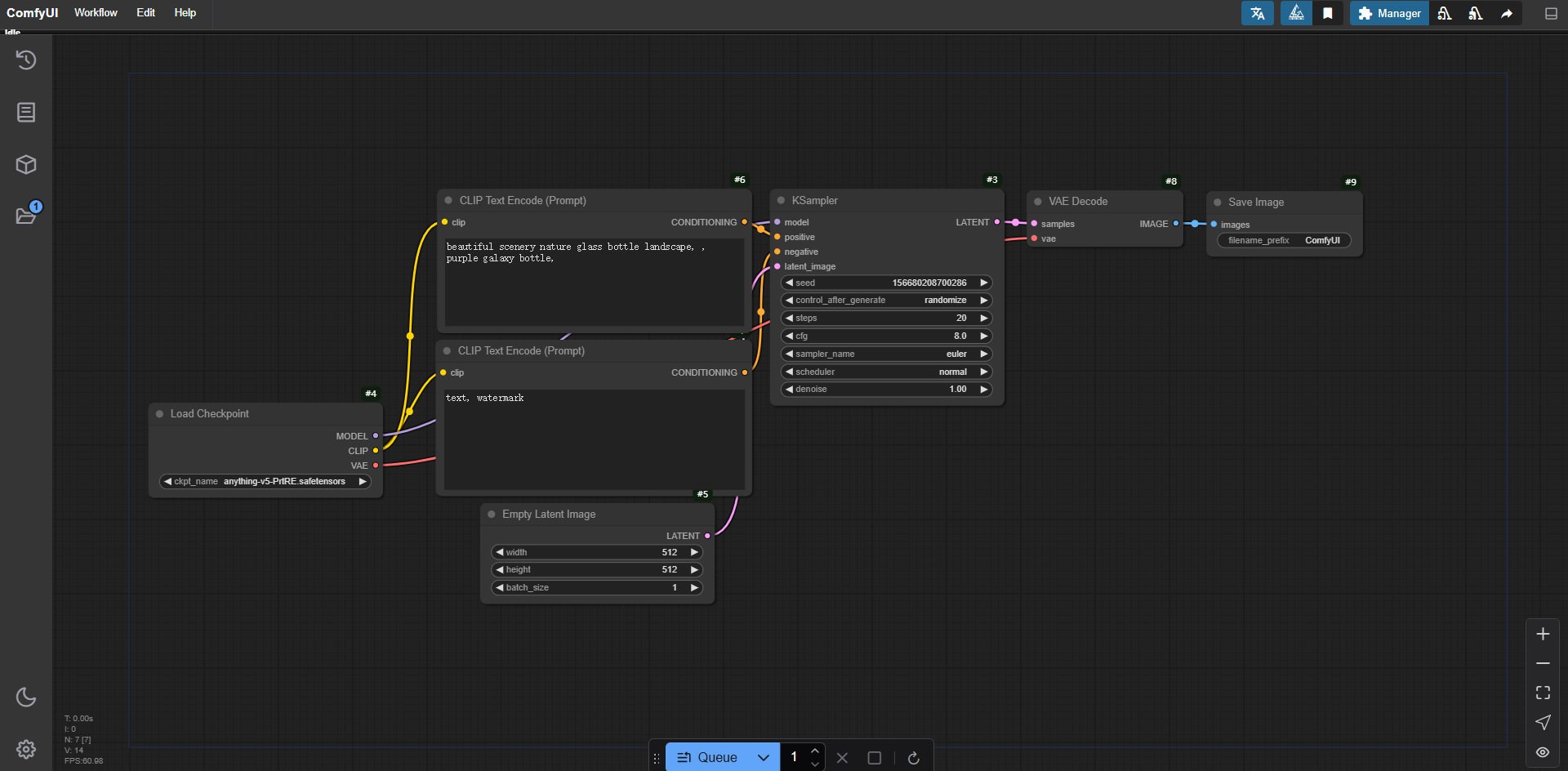This screenshot has width=1568, height=771.
Task: Click the KSampler negative input socket
Action: [777, 252]
